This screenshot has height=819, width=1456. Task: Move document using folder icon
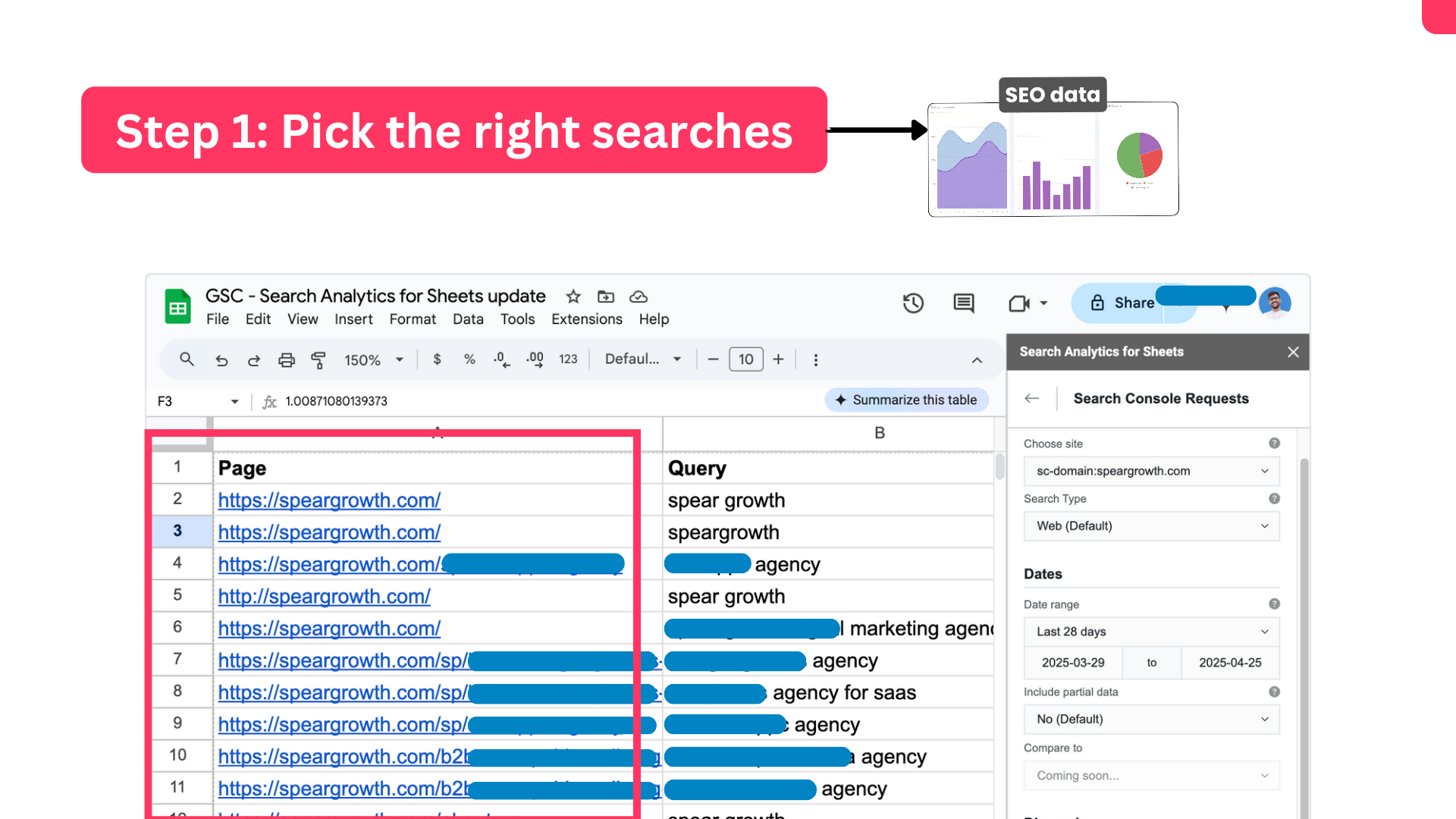point(606,297)
